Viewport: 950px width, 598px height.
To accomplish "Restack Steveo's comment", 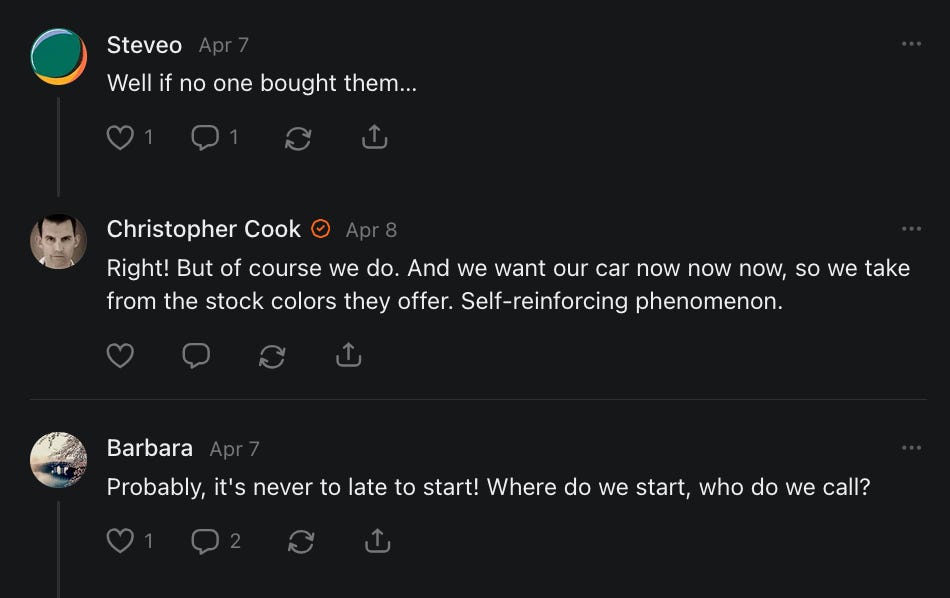I will coord(298,138).
